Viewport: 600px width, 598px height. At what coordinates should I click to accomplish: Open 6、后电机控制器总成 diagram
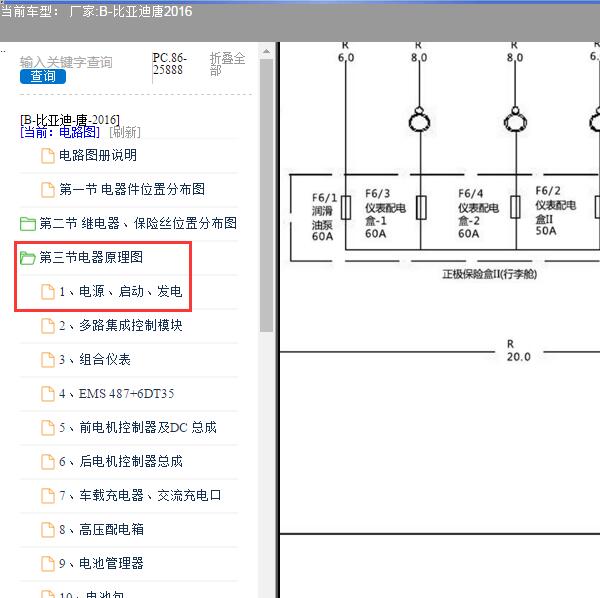[121, 461]
